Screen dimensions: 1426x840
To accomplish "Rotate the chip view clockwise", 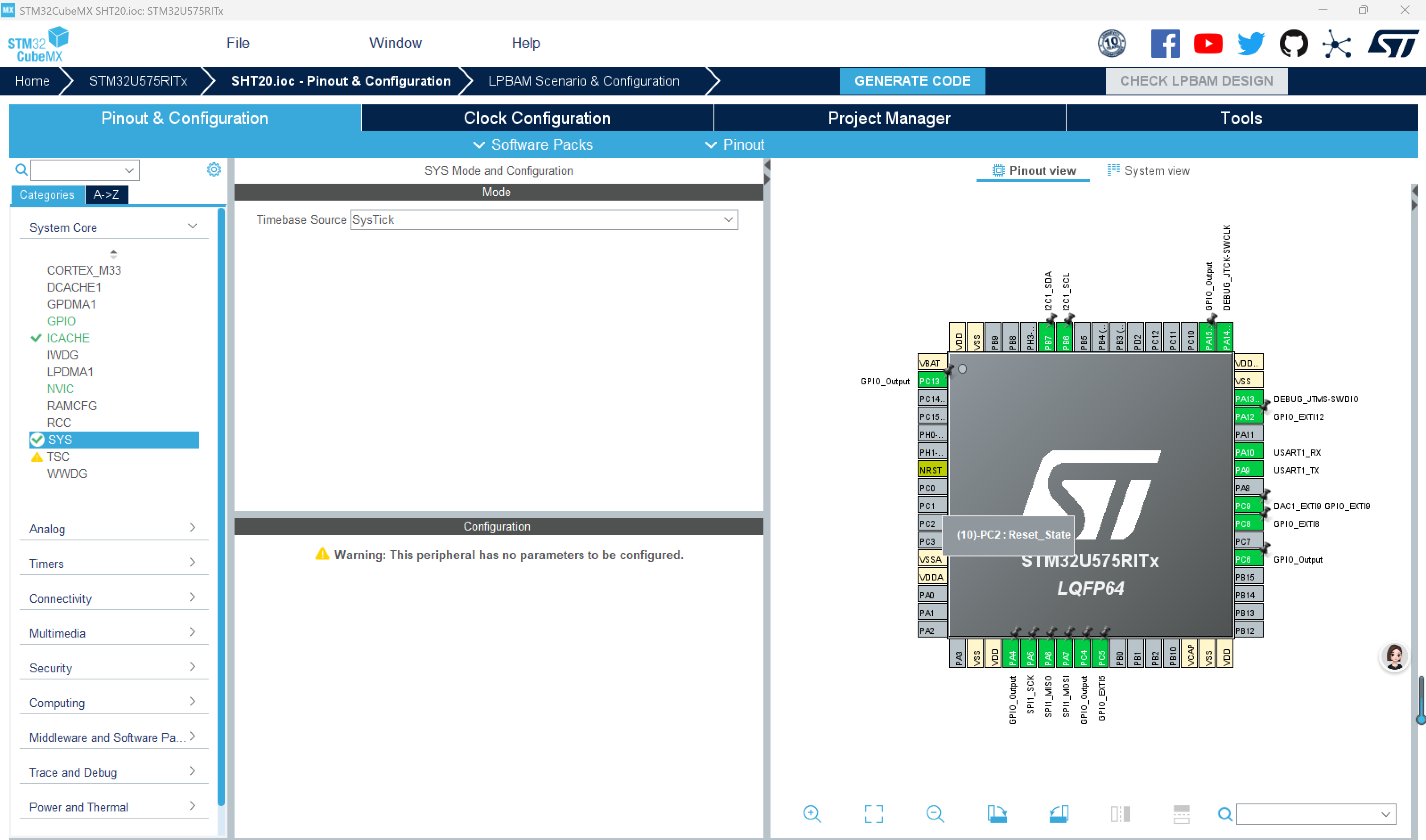I will (x=997, y=814).
